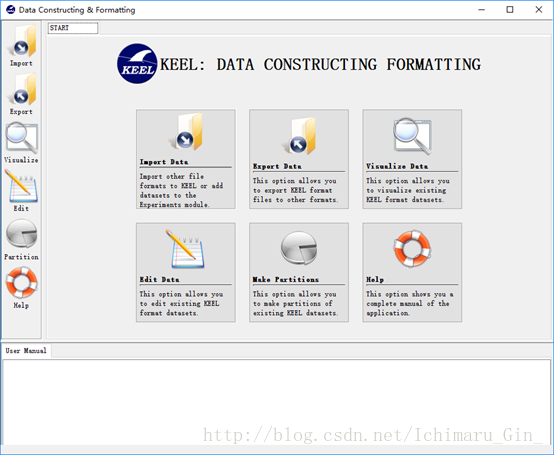The image size is (554, 455).
Task: Click the Edit Data notepad pencil icon
Action: (185, 249)
